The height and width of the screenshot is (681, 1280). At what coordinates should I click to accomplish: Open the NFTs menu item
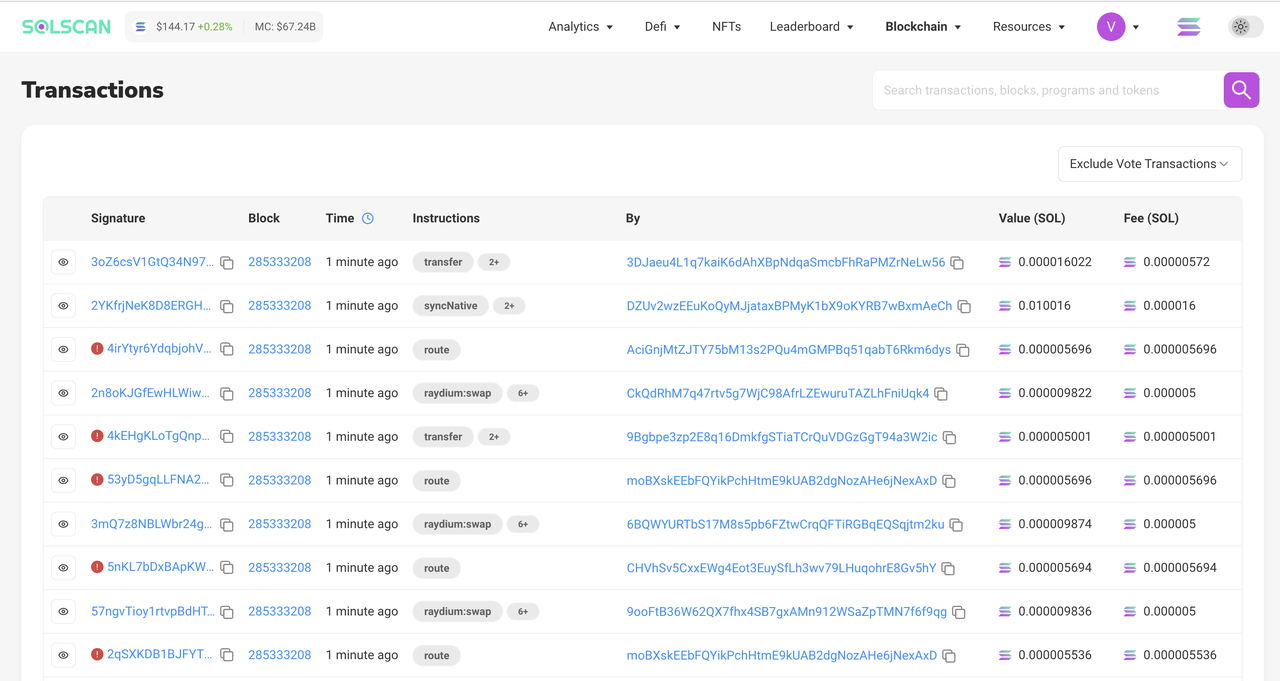pyautogui.click(x=726, y=27)
